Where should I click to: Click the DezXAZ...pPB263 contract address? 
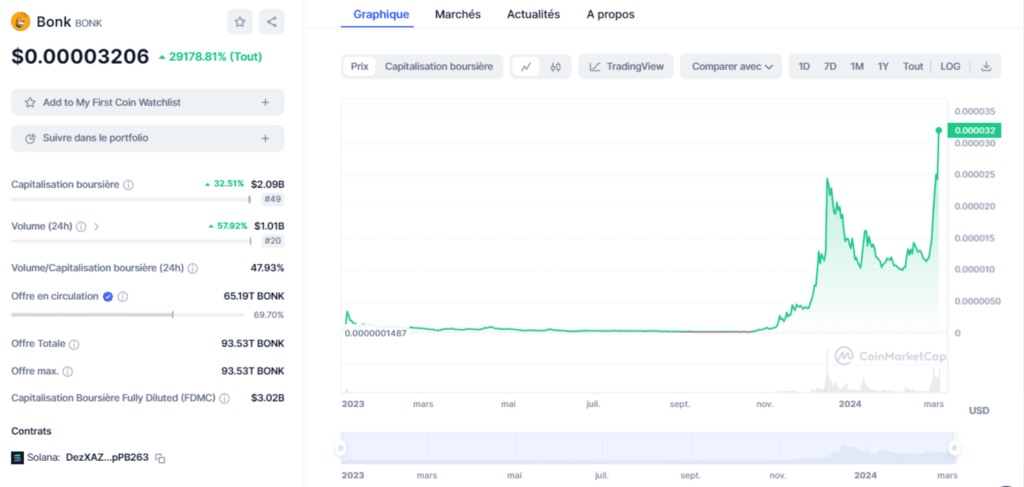tap(108, 458)
